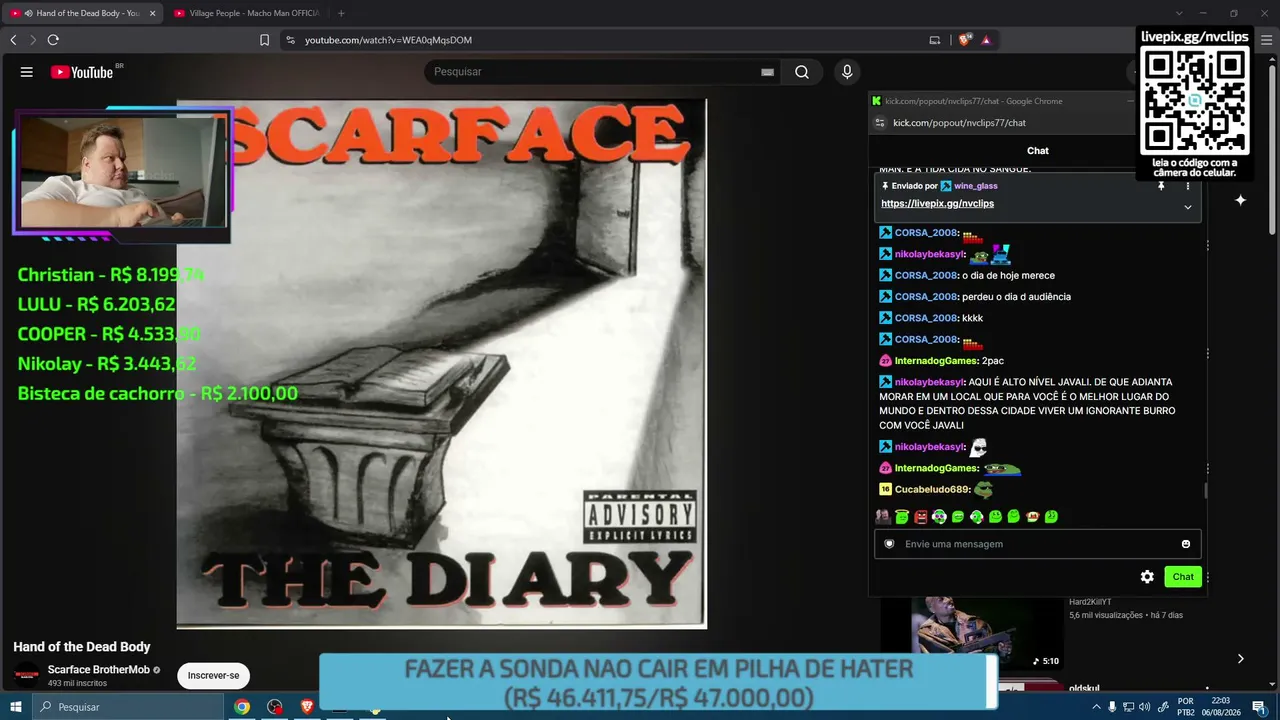Open Chrome from the Windows taskbar
This screenshot has height=720, width=1280.
pos(242,707)
